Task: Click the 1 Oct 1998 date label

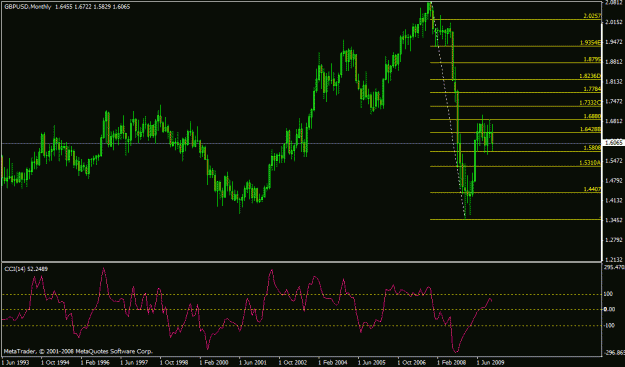Action: click(173, 363)
